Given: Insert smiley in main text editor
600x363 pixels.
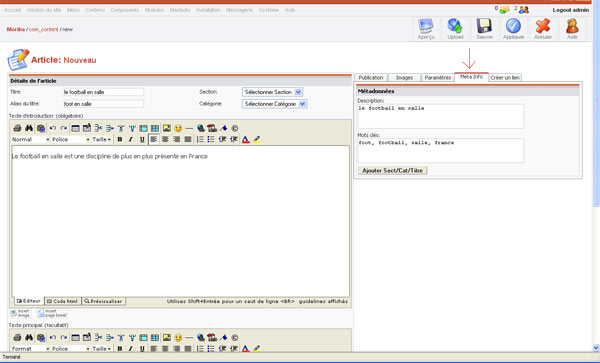Looking at the screenshot, I should (178, 337).
